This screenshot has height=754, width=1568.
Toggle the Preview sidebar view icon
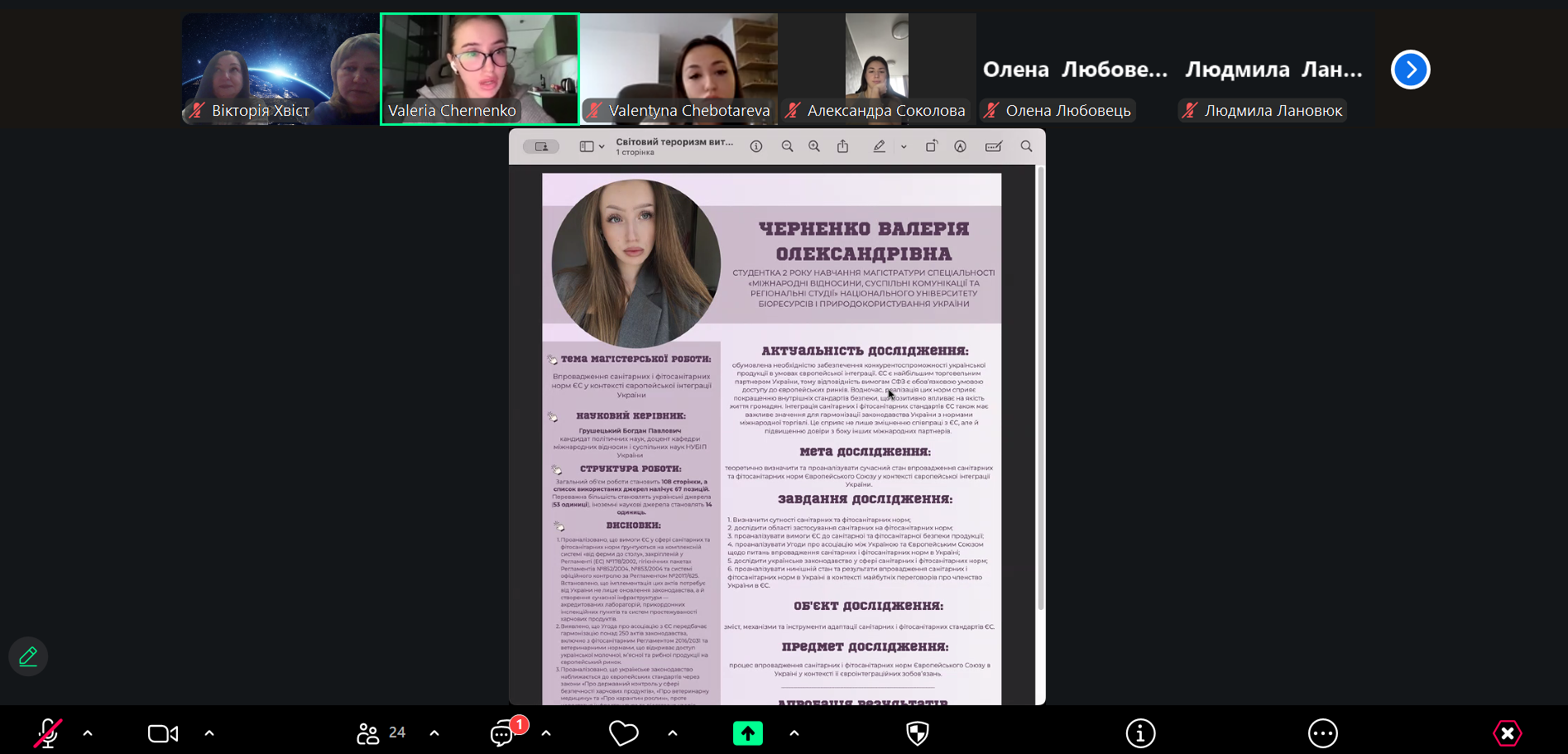587,146
